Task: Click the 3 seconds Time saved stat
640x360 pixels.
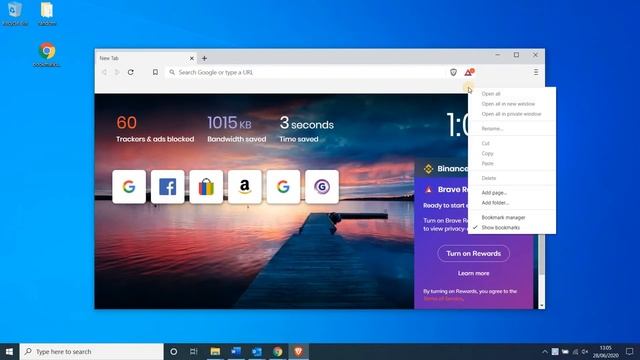Action: [x=307, y=129]
